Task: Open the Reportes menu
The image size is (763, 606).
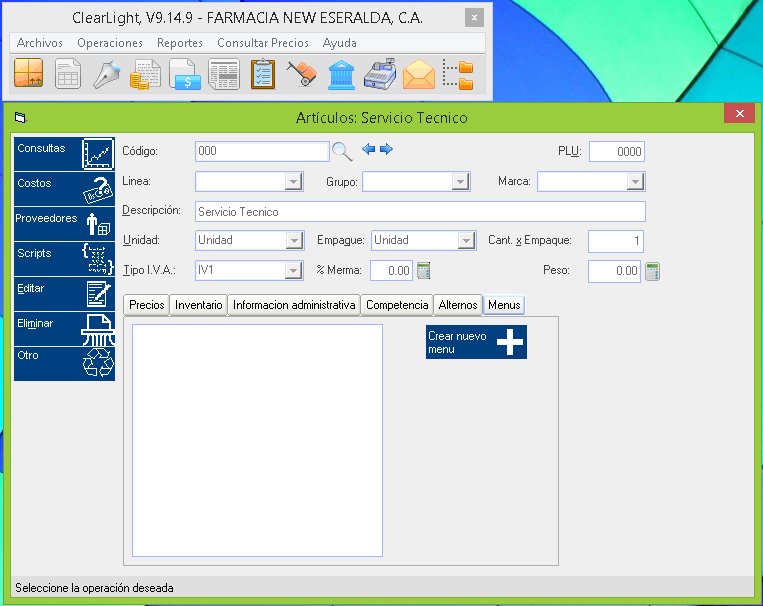Action: pyautogui.click(x=180, y=43)
